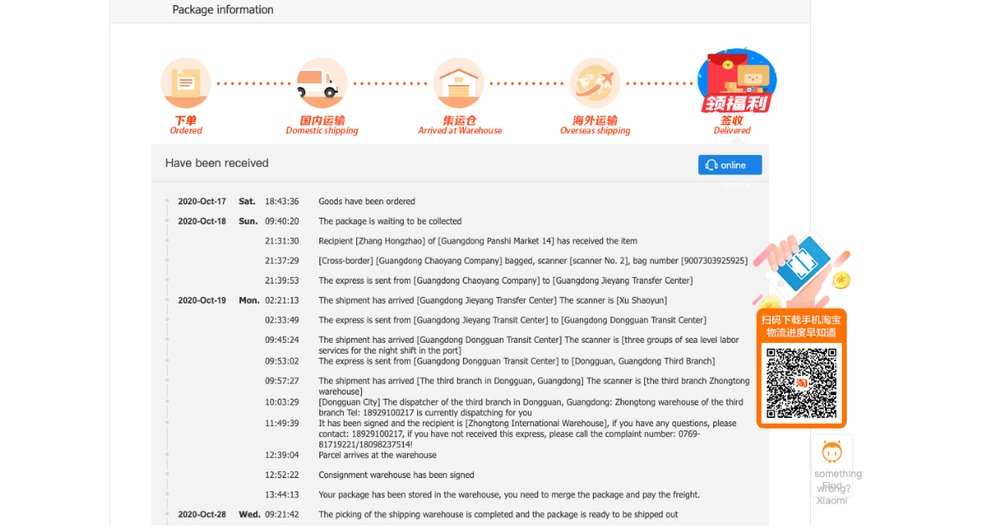Image resolution: width=1000 pixels, height=528 pixels.
Task: Click the 'Overseas shipping' step label
Action: tap(595, 131)
